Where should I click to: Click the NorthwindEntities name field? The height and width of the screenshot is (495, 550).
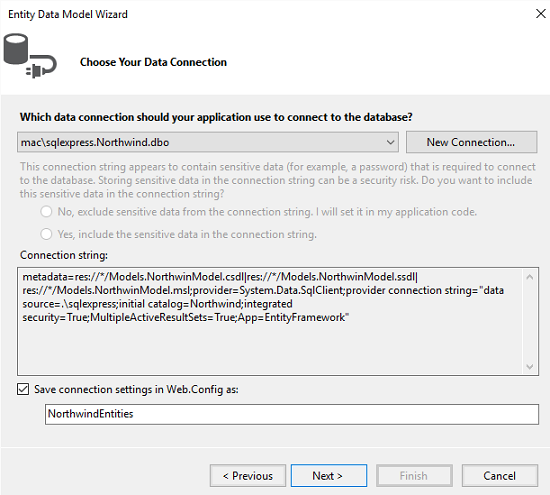click(291, 414)
